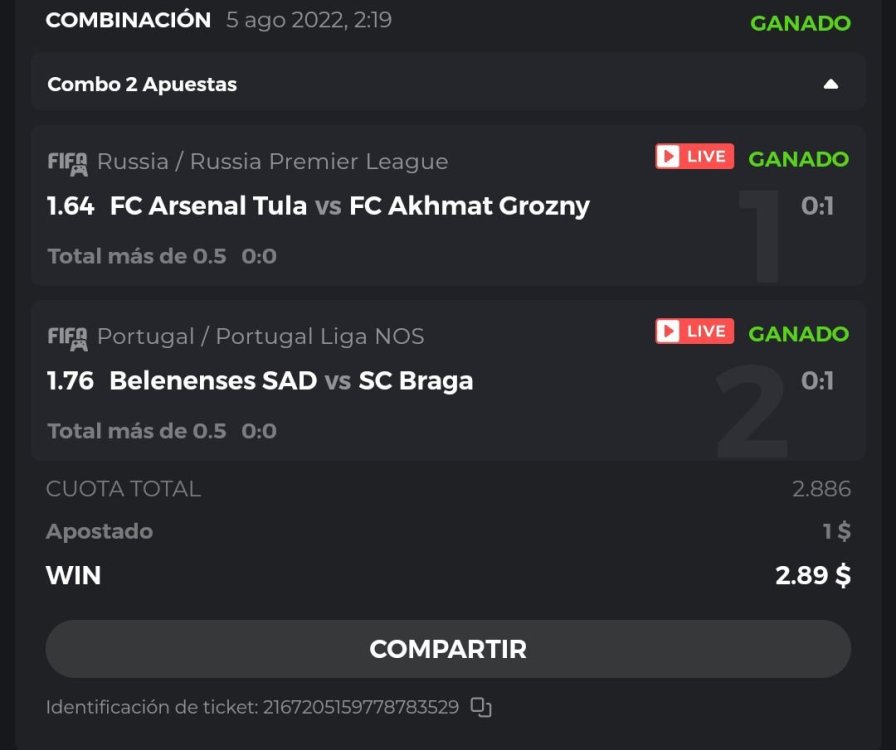The width and height of the screenshot is (896, 750).
Task: Click FIFA icon beside Russia Premier League
Action: click(67, 162)
